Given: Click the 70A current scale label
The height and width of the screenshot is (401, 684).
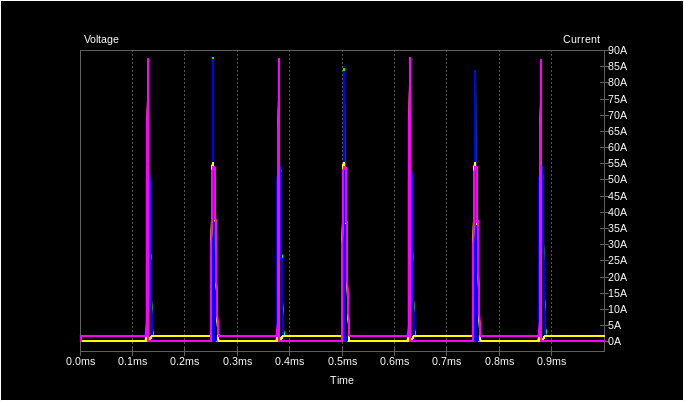Looking at the screenshot, I should click(617, 115).
